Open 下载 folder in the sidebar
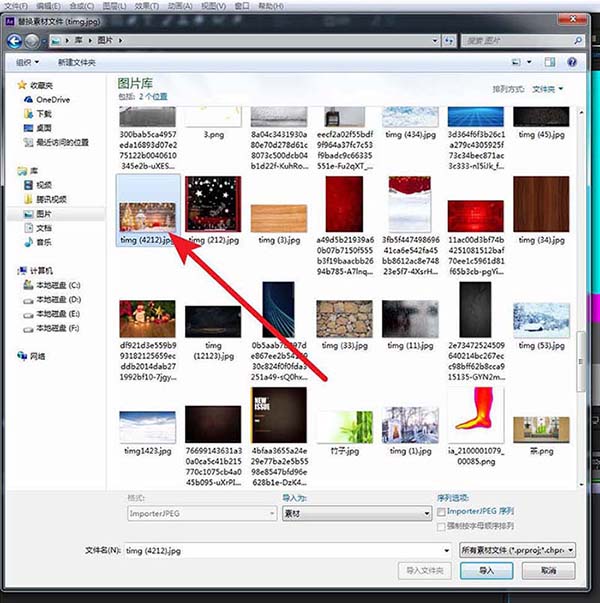The height and width of the screenshot is (603, 600). (x=38, y=114)
